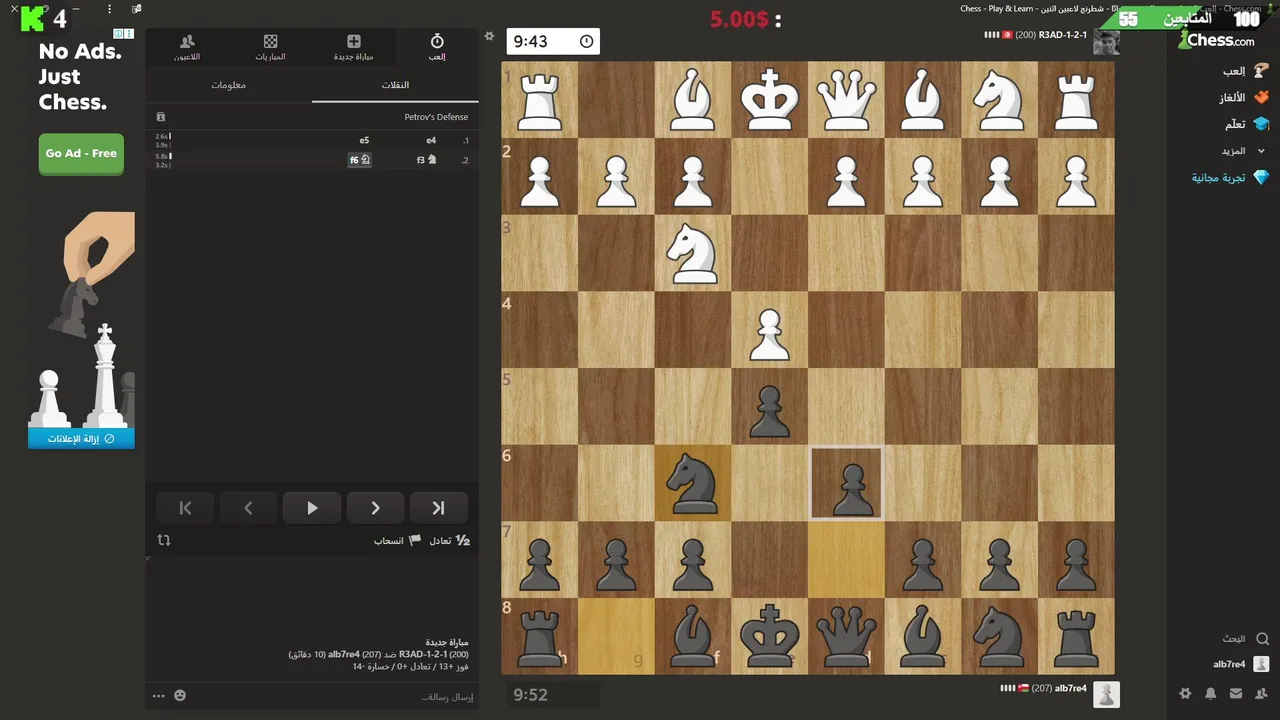This screenshot has width=1280, height=720.
Task: Flip the board with arrows icon
Action: tap(164, 540)
